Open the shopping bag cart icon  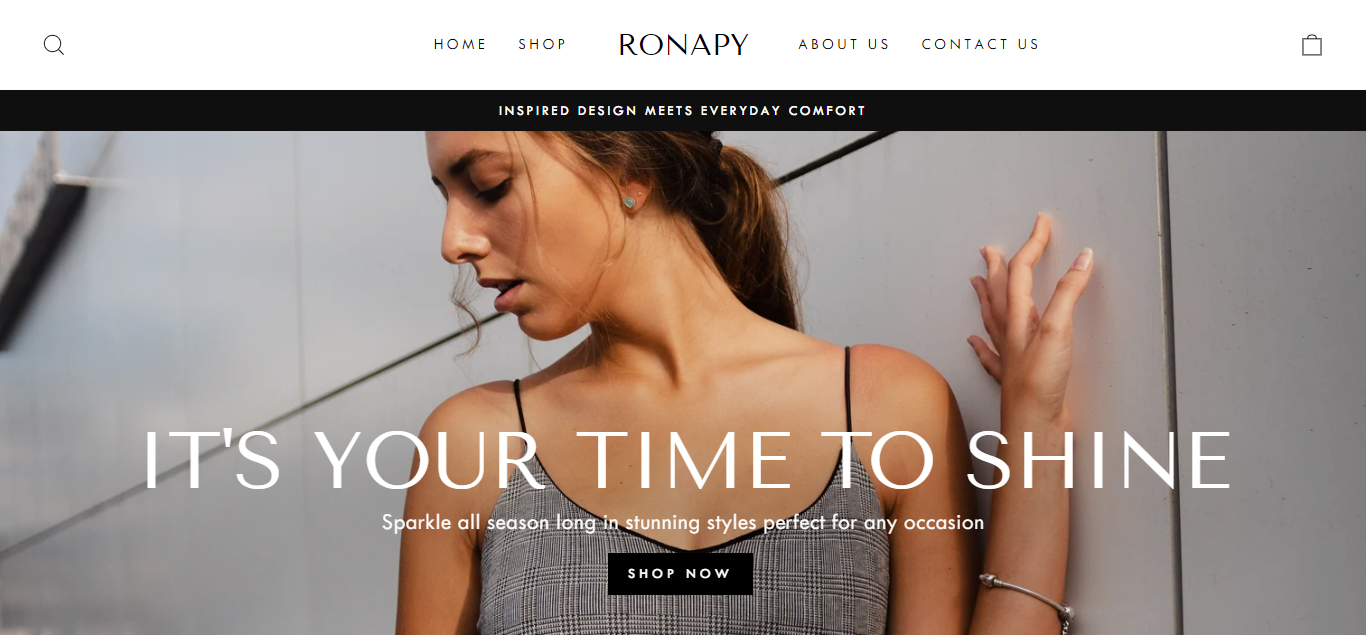(1312, 45)
